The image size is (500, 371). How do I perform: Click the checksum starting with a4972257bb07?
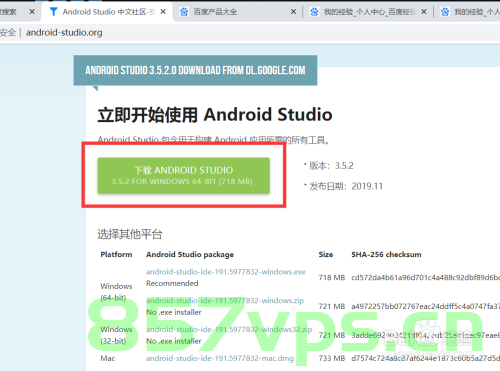tap(426, 306)
